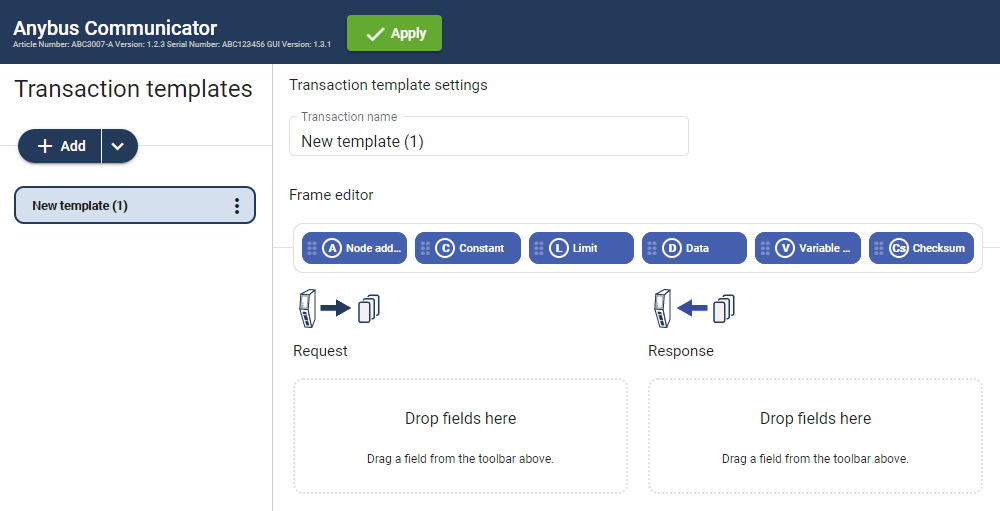Click the drag handle of Limit chip
Image resolution: width=1000 pixels, height=511 pixels.
click(x=539, y=248)
